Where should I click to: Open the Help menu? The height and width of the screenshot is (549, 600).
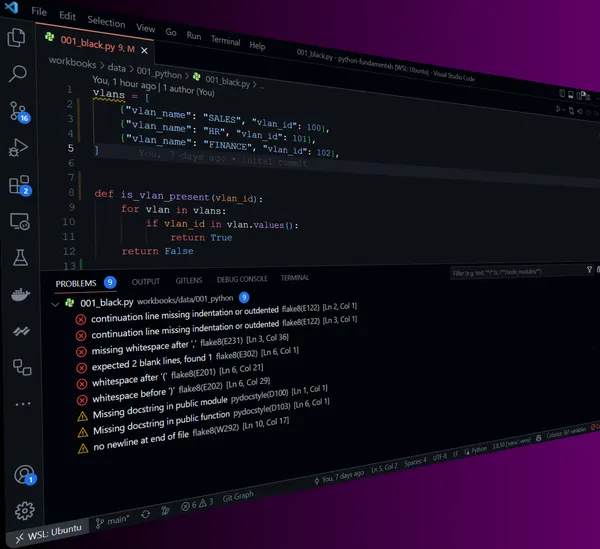257,46
